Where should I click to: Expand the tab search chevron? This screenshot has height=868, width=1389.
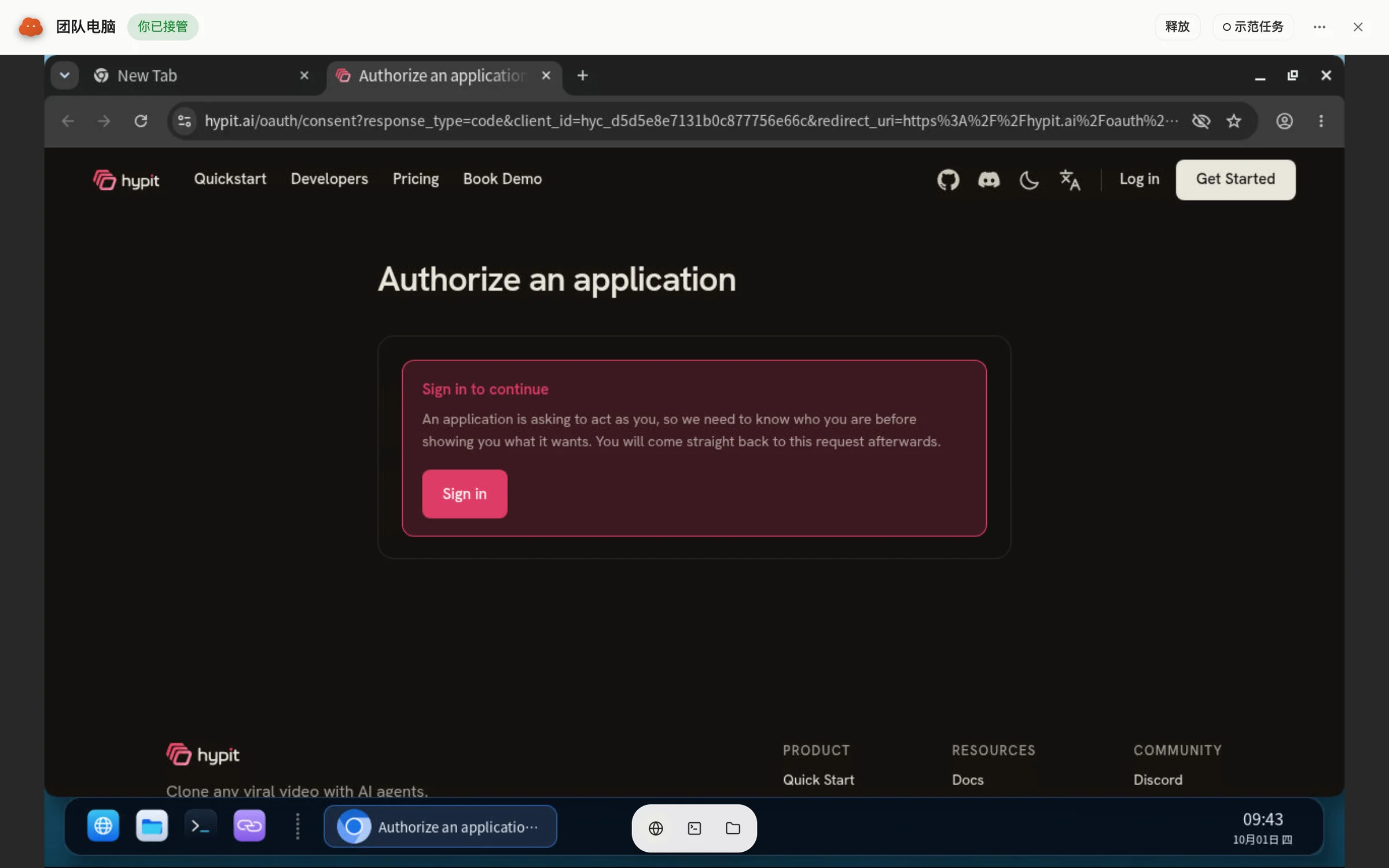(x=65, y=75)
